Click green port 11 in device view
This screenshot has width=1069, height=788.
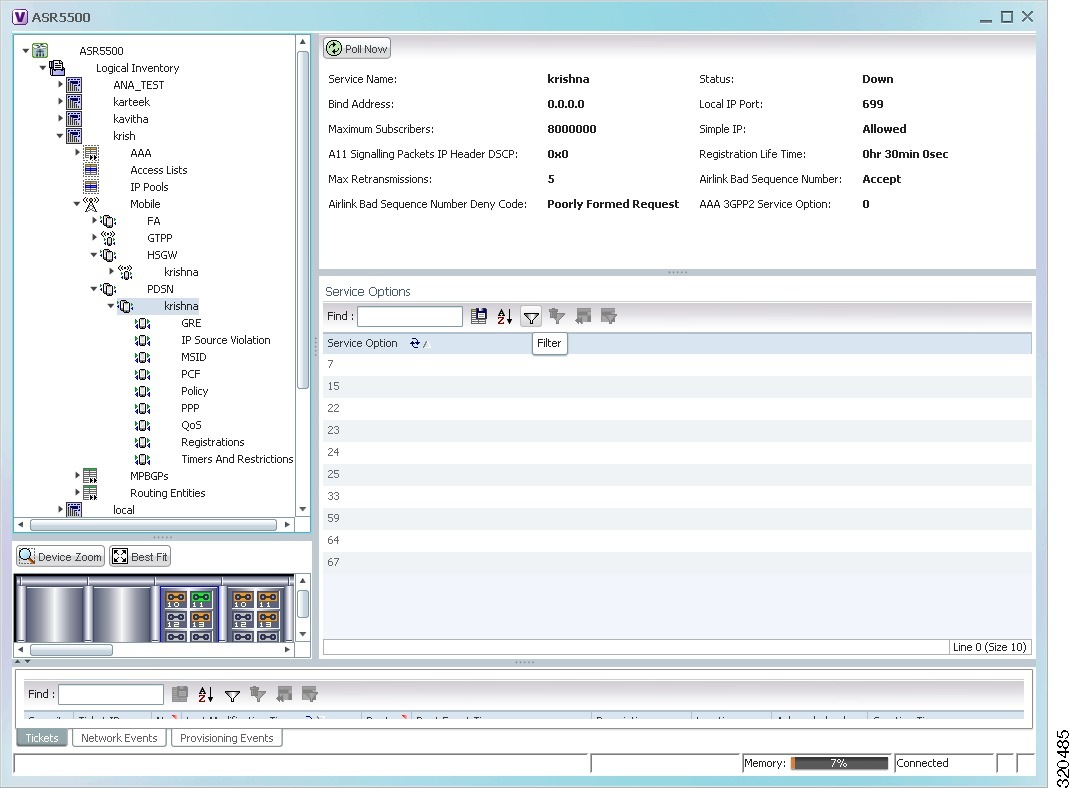tap(200, 598)
